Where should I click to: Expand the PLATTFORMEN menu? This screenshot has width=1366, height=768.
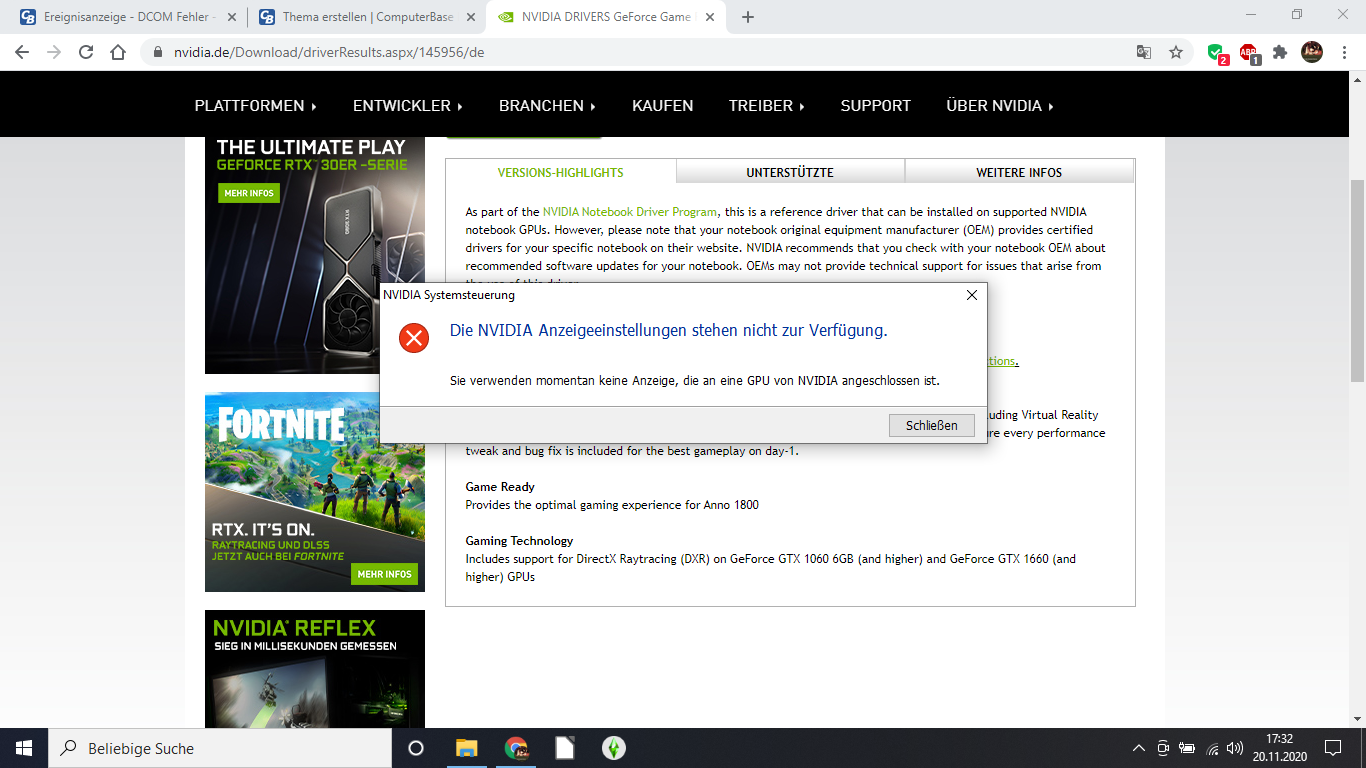pos(256,105)
